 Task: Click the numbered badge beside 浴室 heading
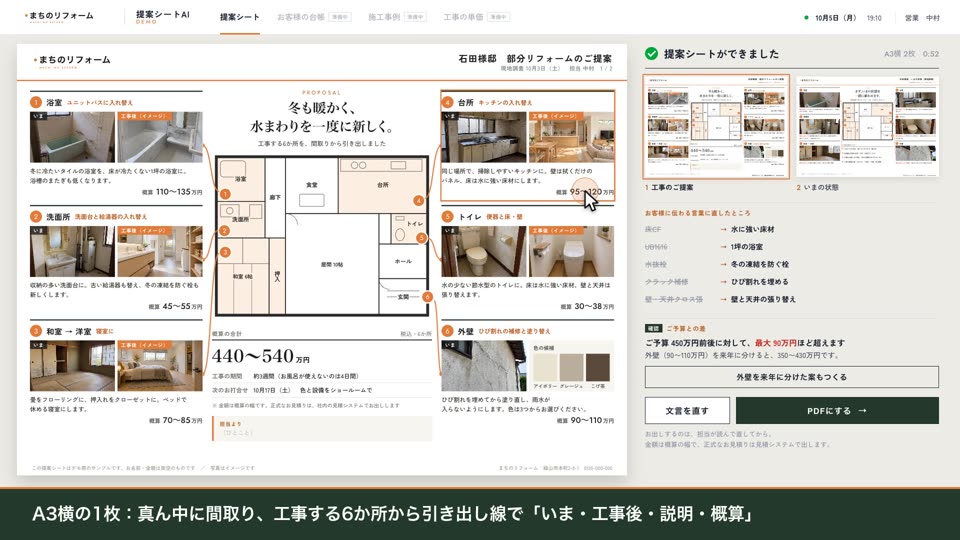coord(36,102)
